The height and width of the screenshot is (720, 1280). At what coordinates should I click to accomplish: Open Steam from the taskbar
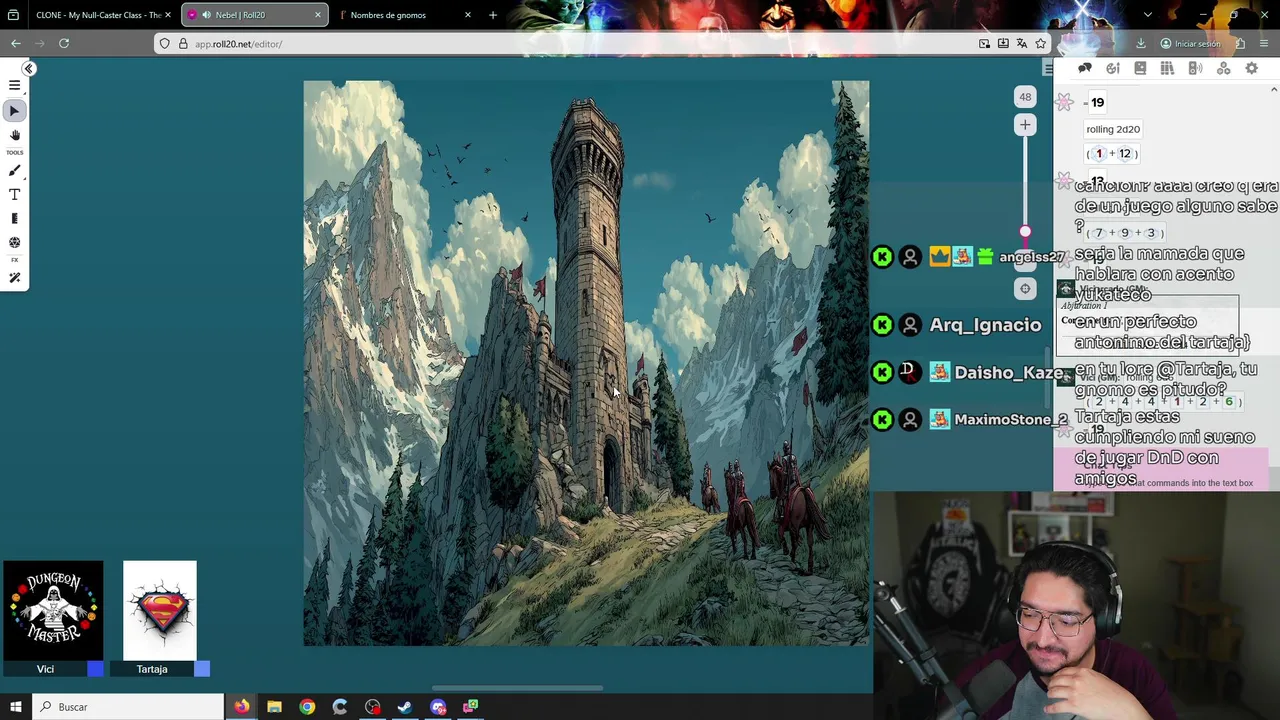tap(405, 707)
